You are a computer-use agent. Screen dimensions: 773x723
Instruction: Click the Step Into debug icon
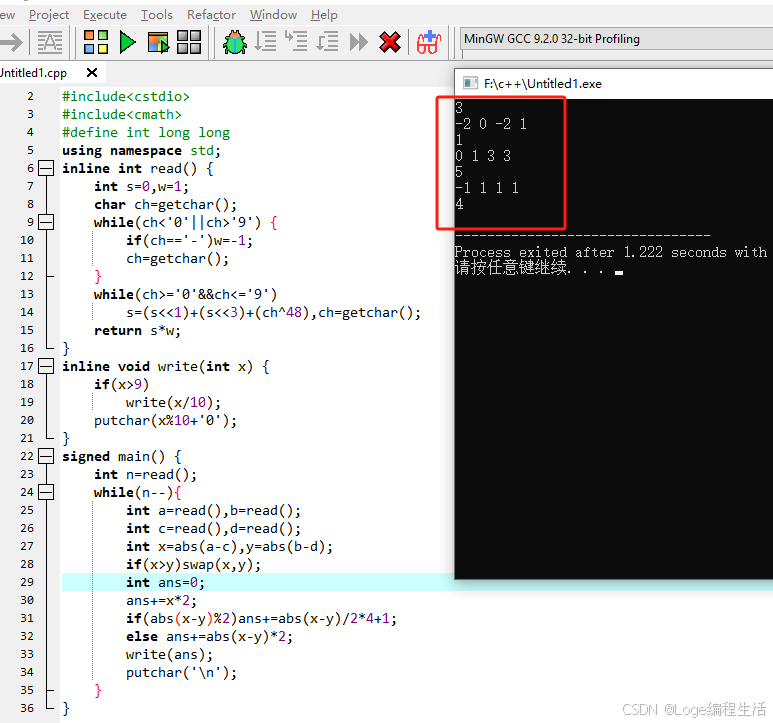pyautogui.click(x=296, y=42)
